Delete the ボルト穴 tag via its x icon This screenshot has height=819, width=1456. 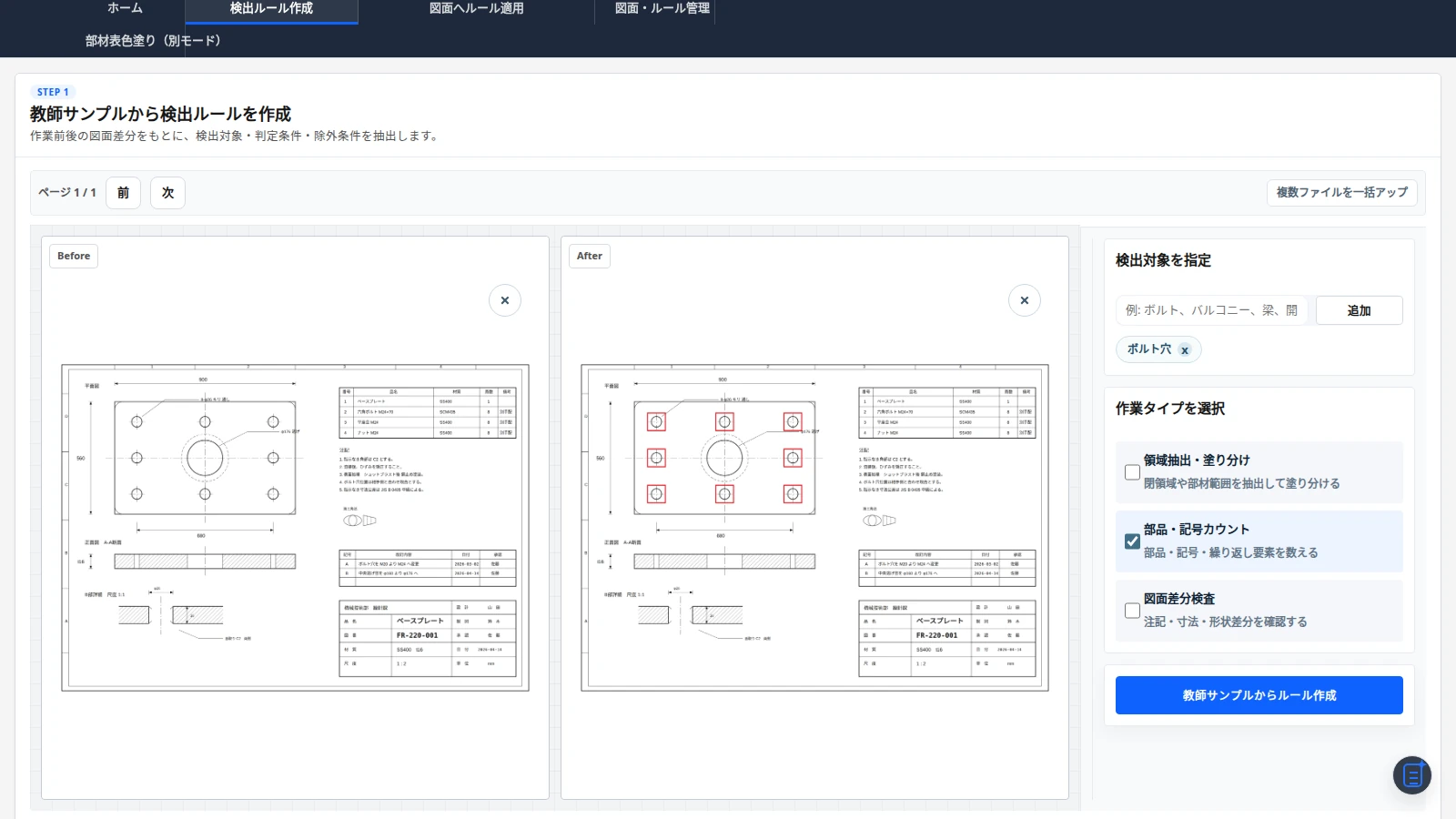click(1185, 350)
